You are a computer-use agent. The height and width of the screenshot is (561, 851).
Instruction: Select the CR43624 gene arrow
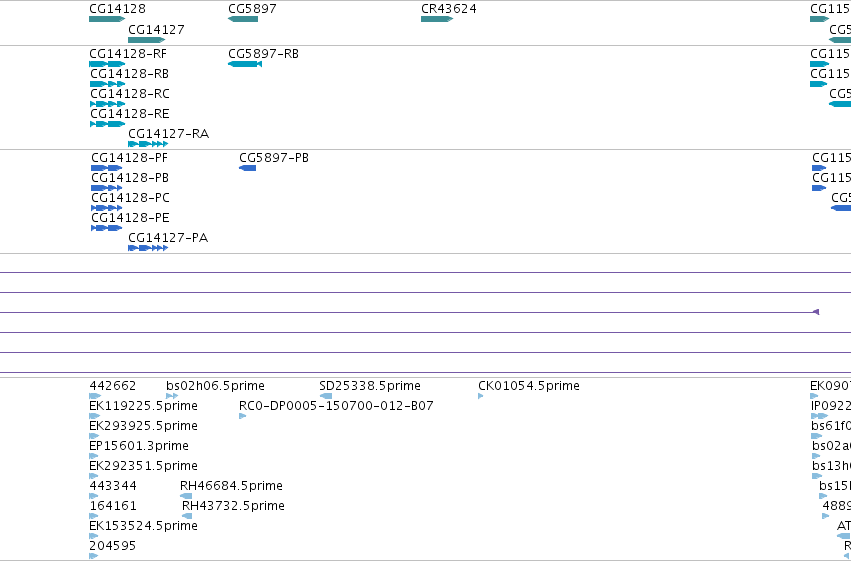coord(437,19)
